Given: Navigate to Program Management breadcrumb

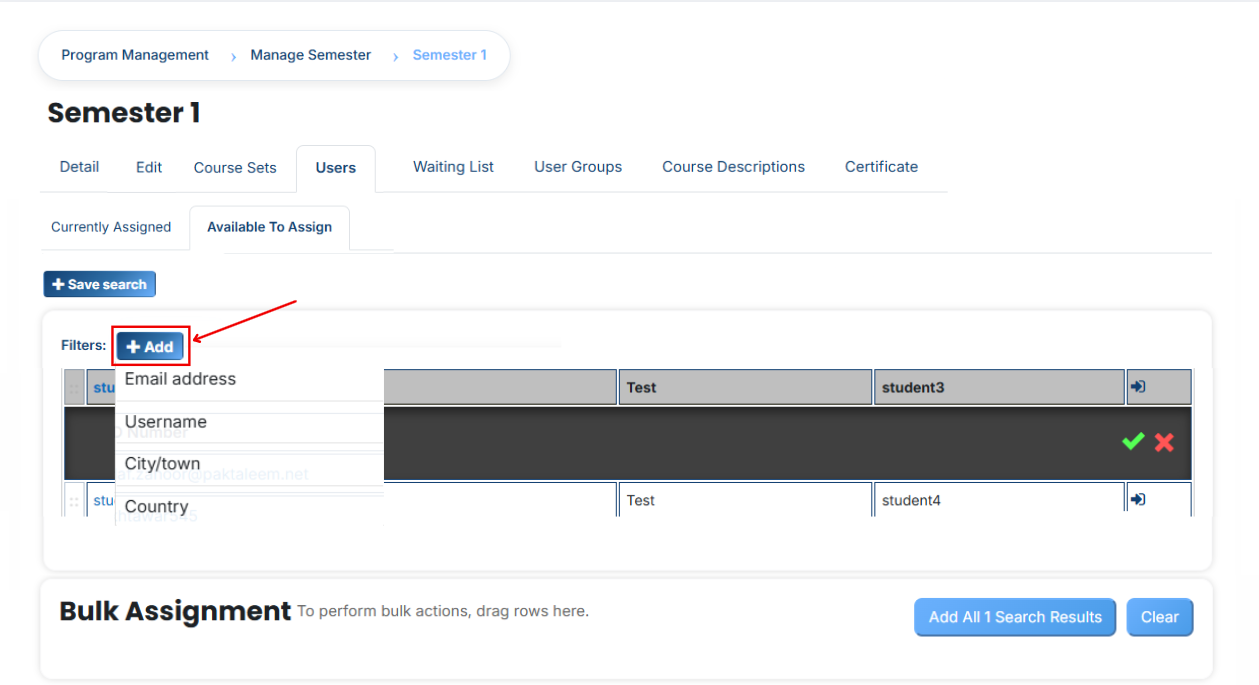Looking at the screenshot, I should pyautogui.click(x=135, y=55).
